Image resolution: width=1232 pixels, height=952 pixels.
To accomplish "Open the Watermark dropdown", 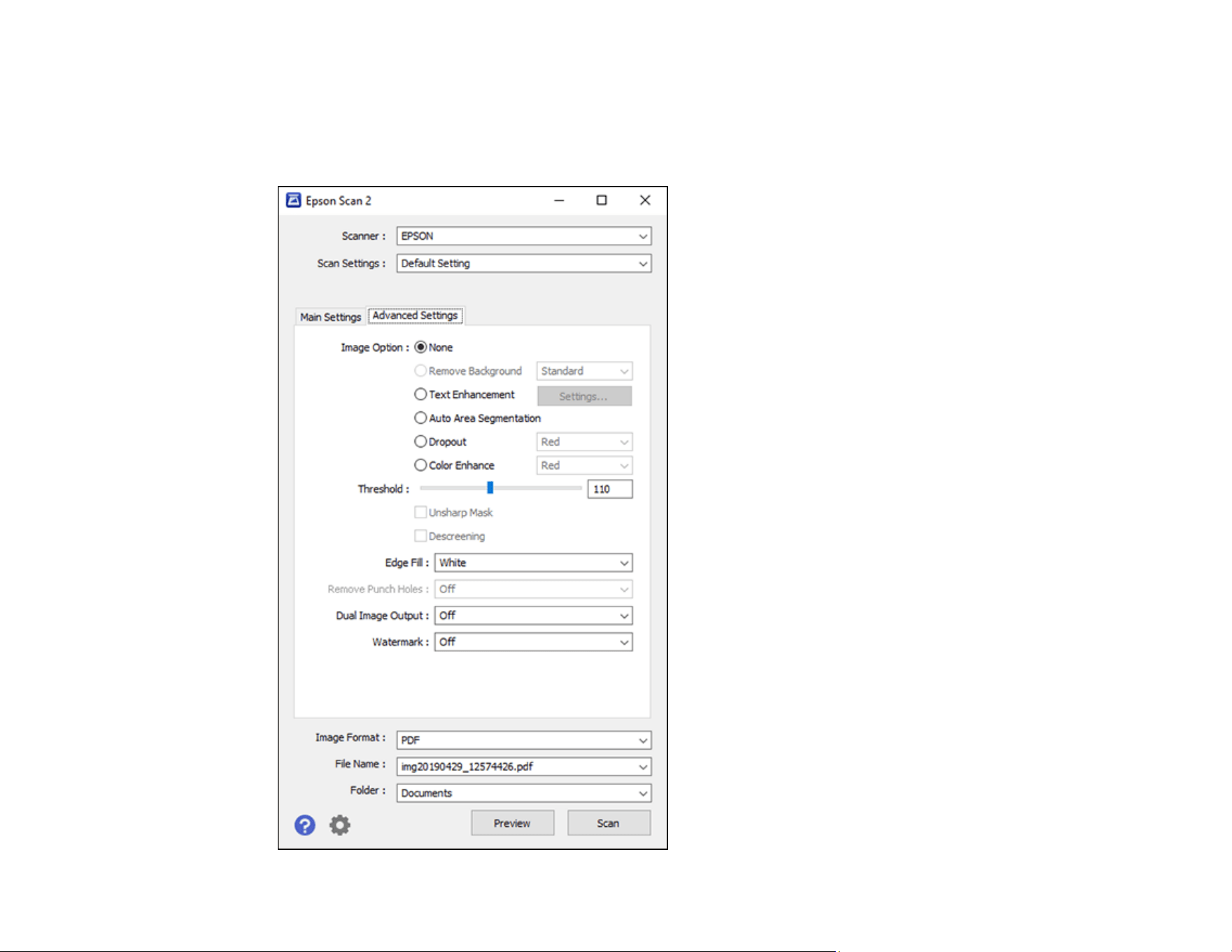I will (x=534, y=642).
